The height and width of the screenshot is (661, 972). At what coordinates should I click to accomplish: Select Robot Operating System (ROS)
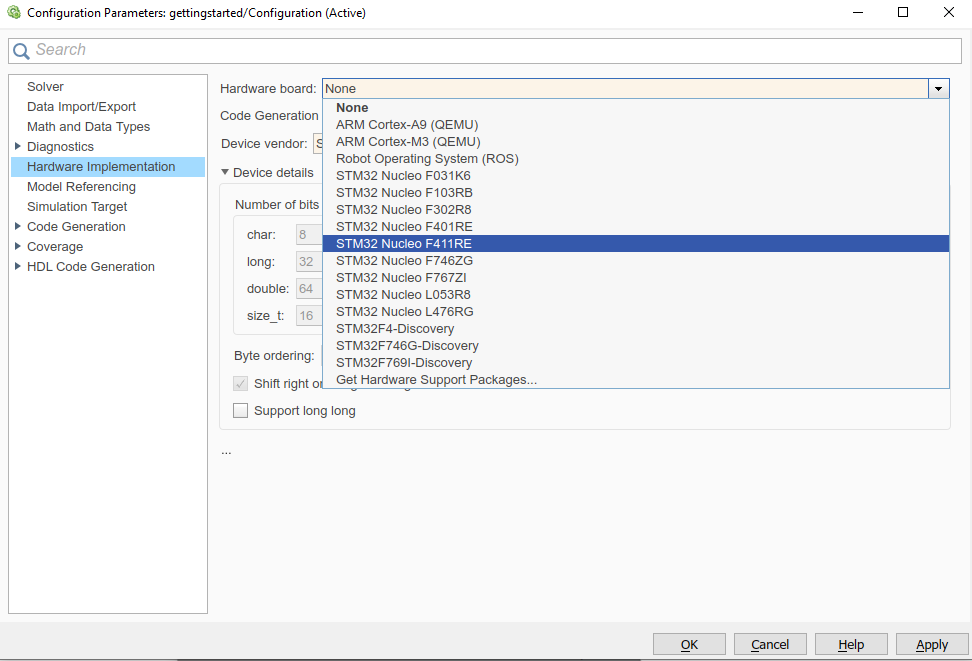point(636,159)
